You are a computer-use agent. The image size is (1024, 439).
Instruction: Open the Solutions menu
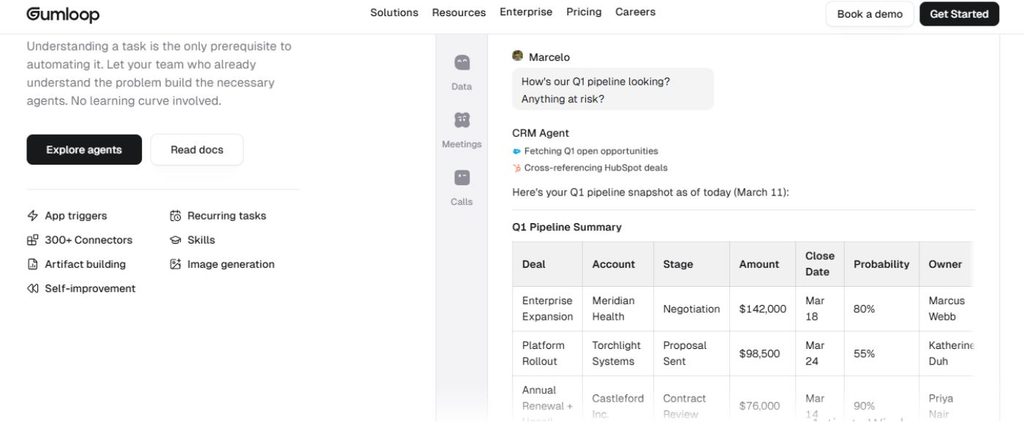[x=394, y=12]
